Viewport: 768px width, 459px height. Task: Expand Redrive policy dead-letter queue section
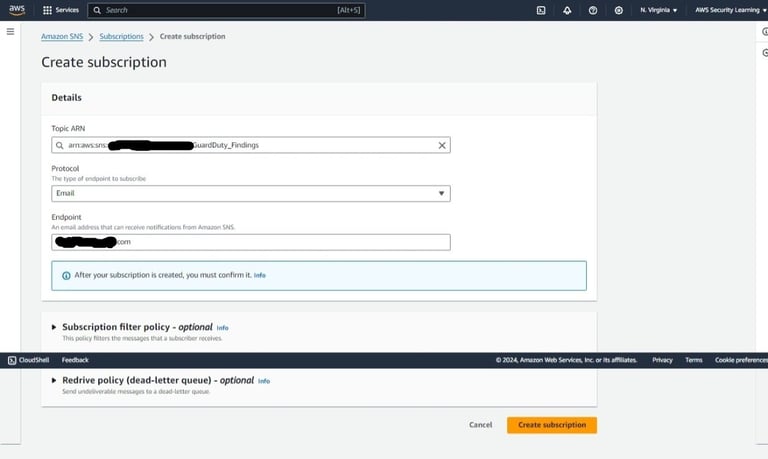[54, 380]
